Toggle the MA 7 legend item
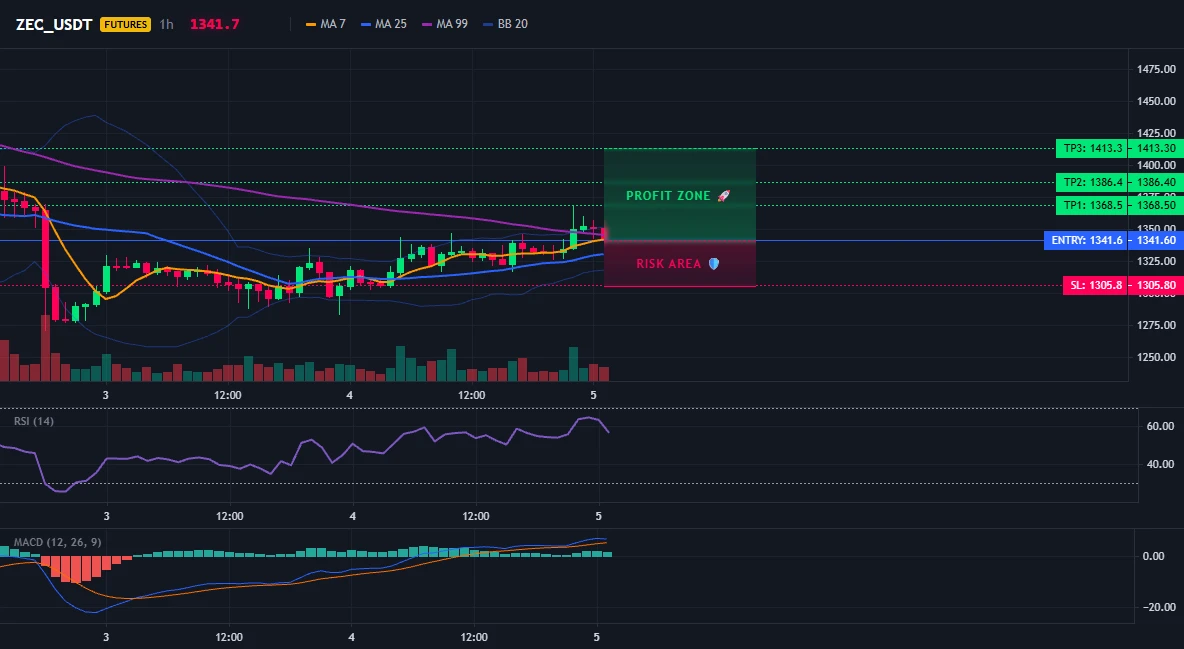This screenshot has width=1184, height=649. coord(325,24)
